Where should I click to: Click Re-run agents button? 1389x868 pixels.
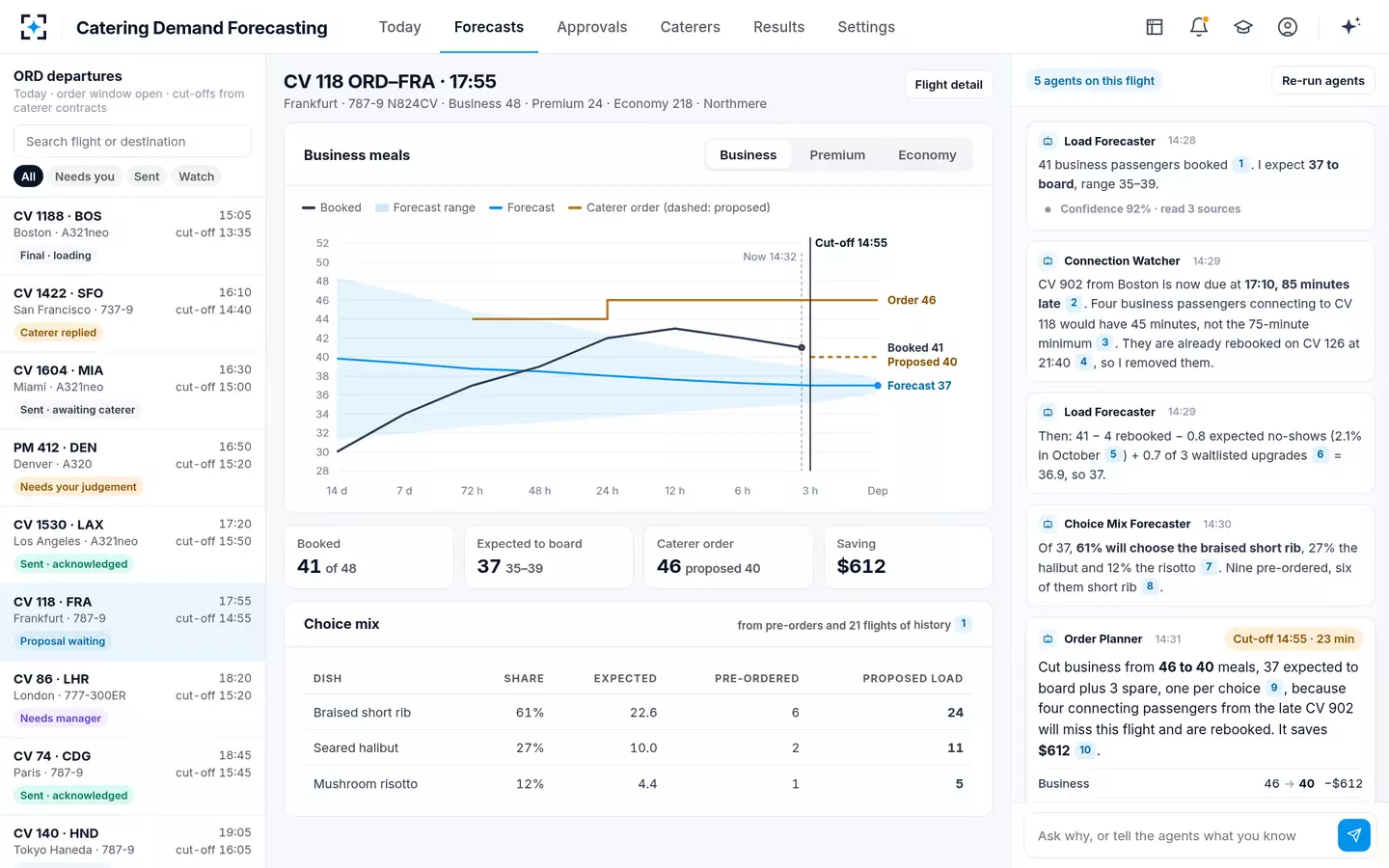coord(1322,81)
